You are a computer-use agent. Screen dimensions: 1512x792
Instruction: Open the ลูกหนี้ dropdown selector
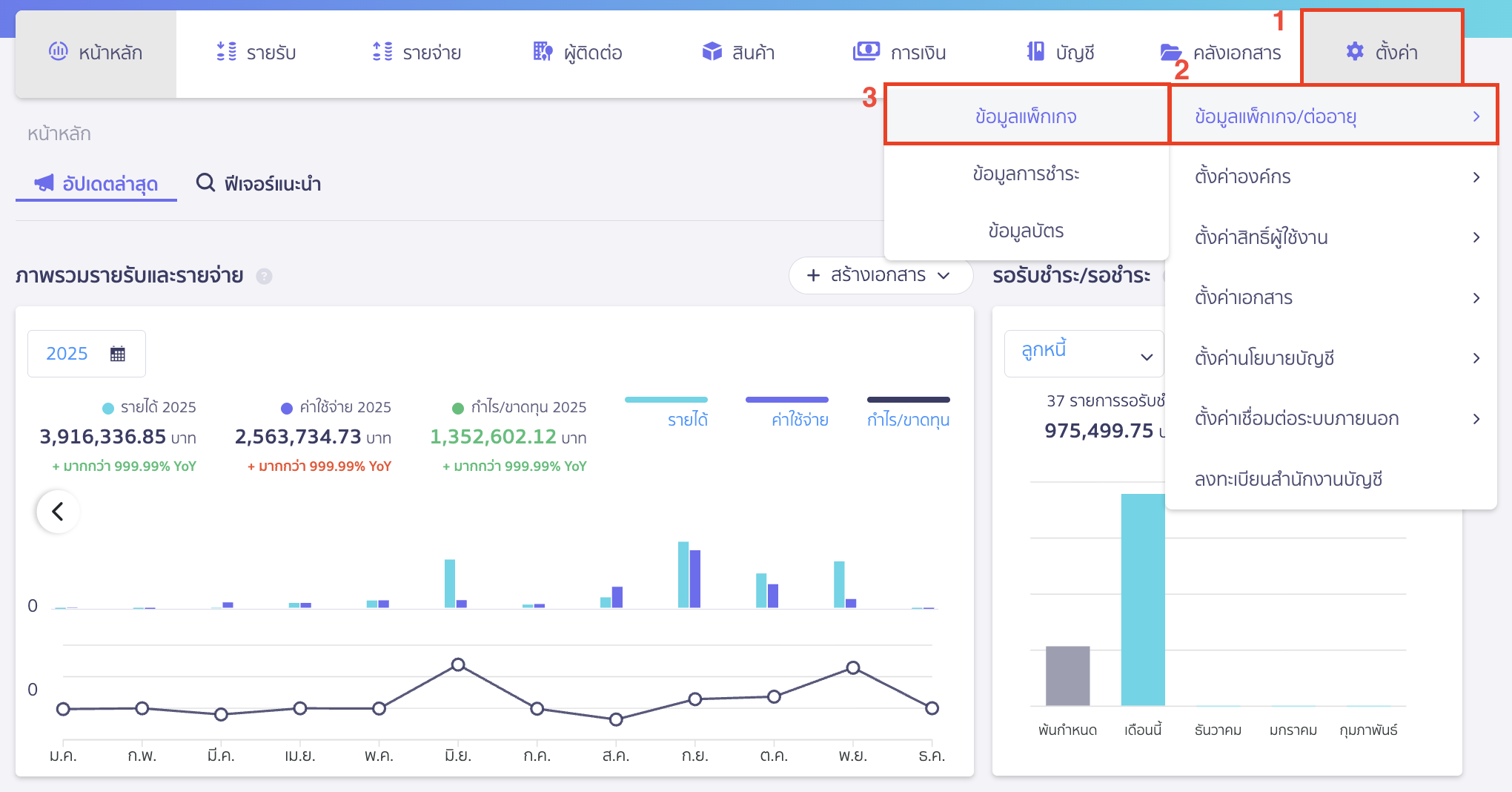coord(1084,353)
